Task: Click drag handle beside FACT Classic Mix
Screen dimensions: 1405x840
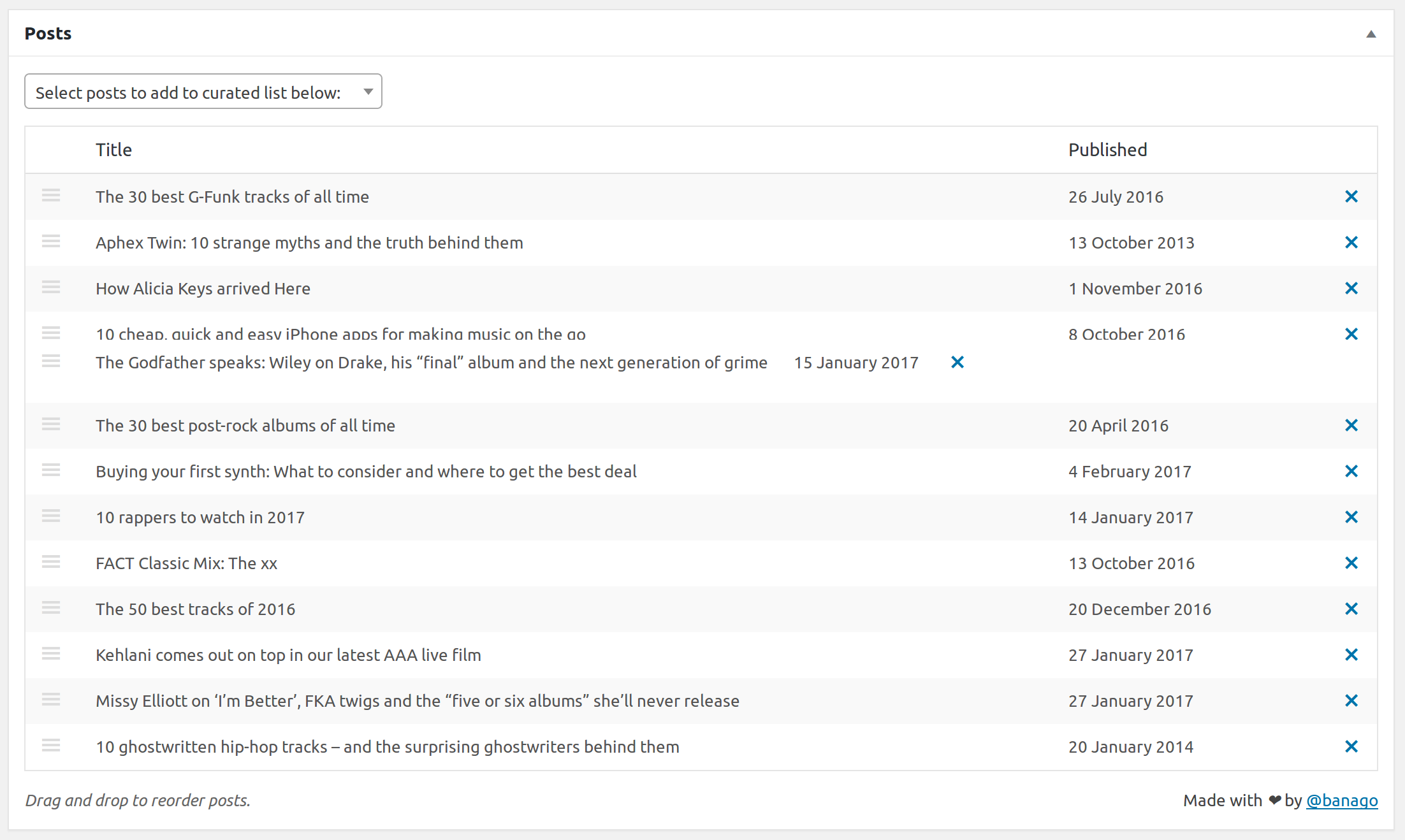Action: pyautogui.click(x=51, y=561)
